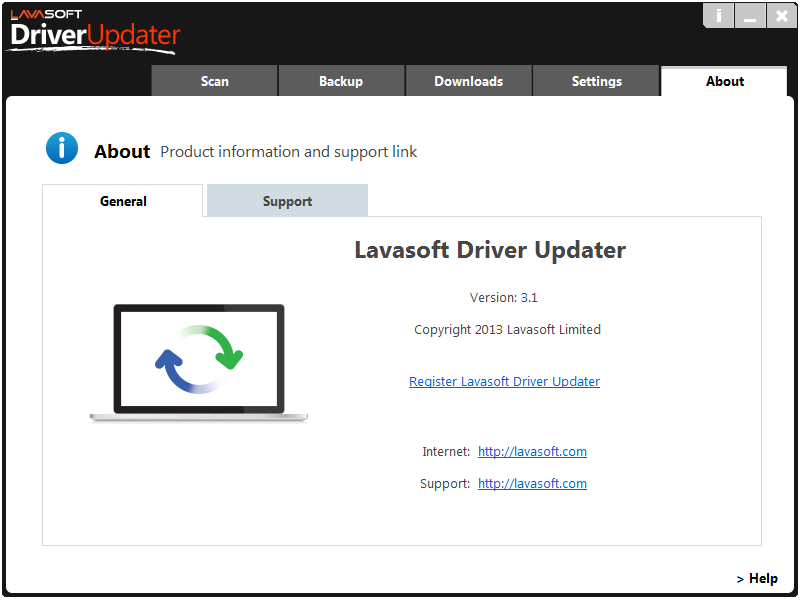Go to the Downloads tab
This screenshot has height=600, width=801.
pyautogui.click(x=468, y=81)
